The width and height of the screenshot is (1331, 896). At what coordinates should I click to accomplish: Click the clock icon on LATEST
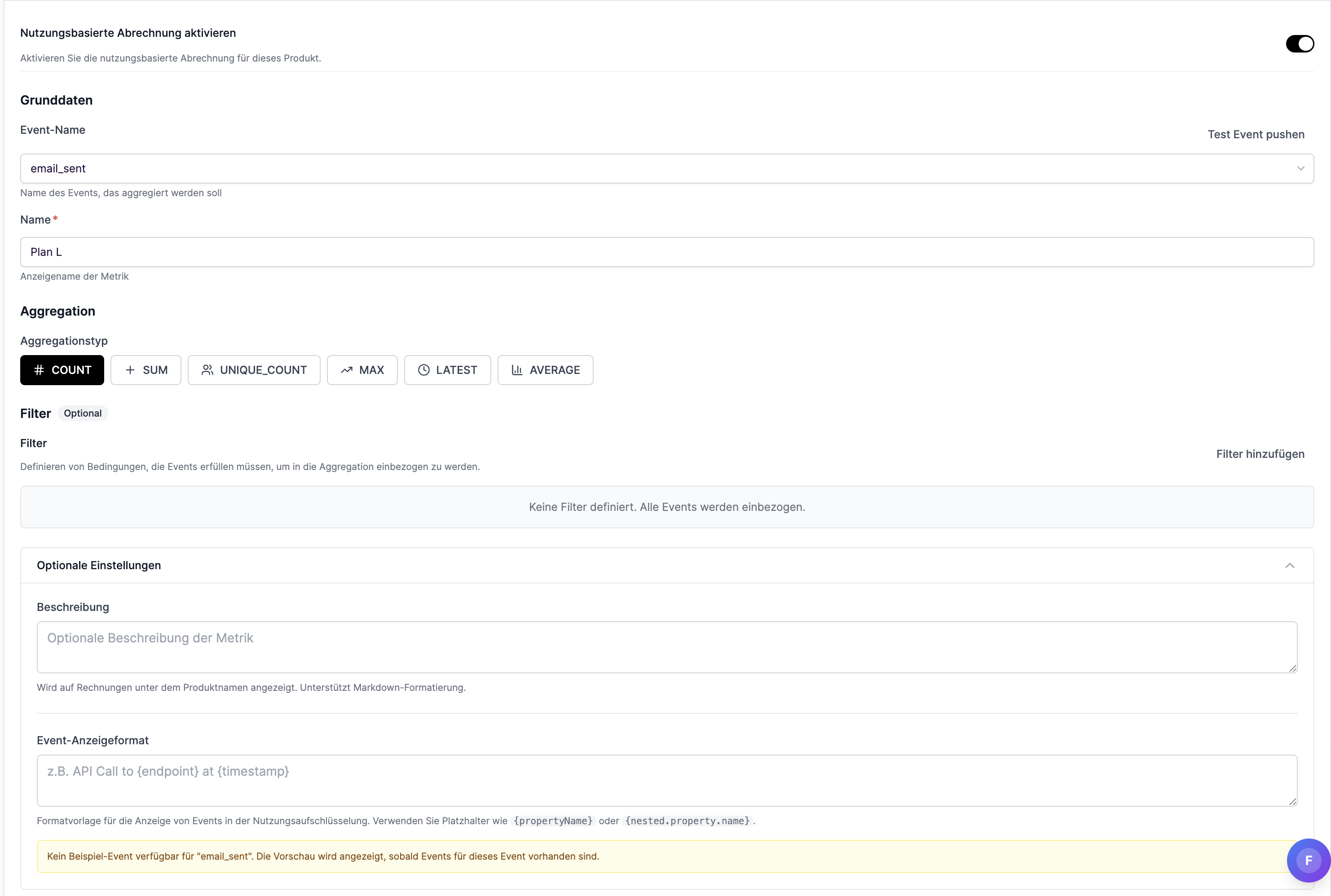[423, 370]
